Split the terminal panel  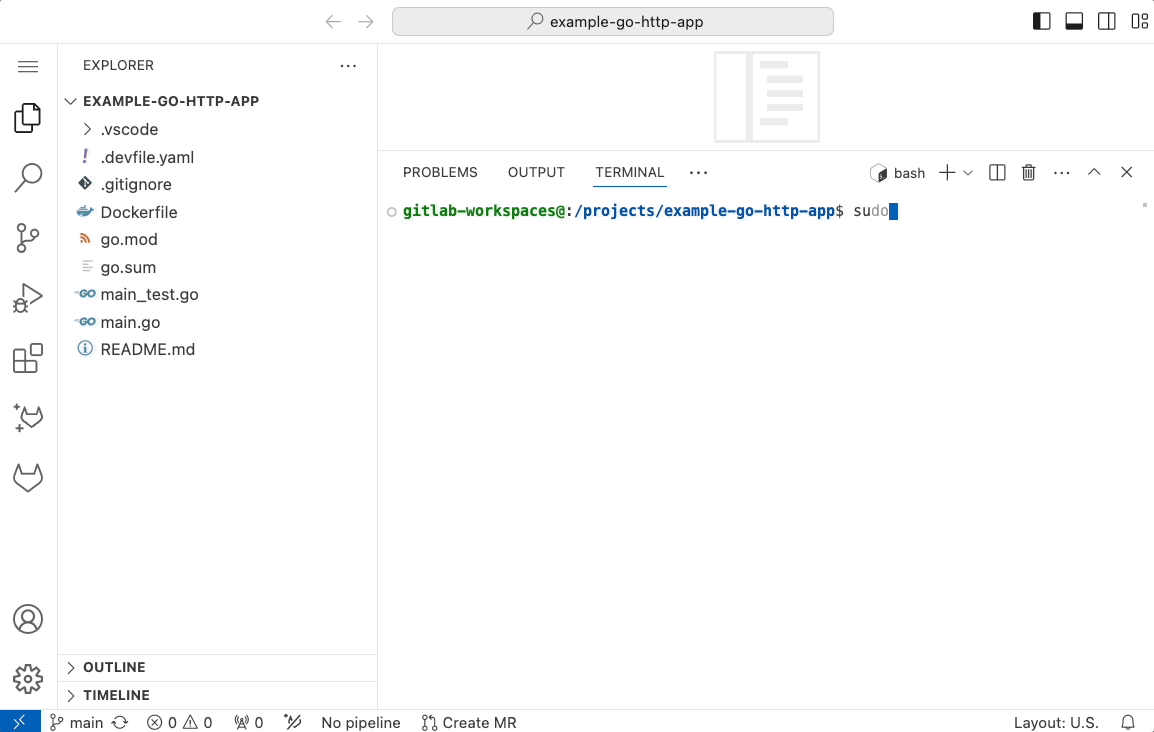pos(997,173)
